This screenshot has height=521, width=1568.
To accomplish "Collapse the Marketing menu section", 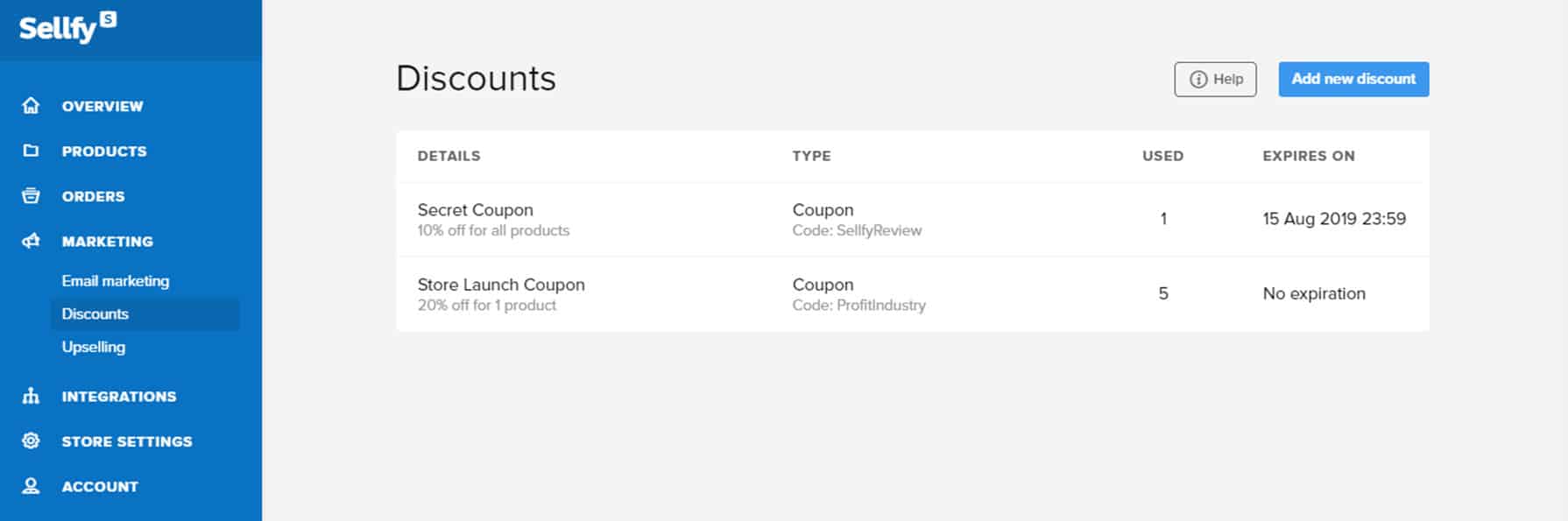I will click(x=107, y=241).
